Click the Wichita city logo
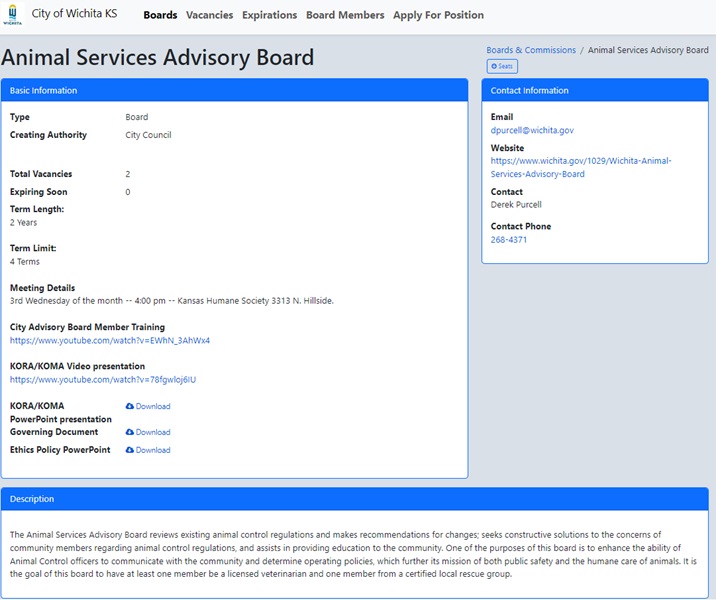This screenshot has width=716, height=600. pos(13,17)
